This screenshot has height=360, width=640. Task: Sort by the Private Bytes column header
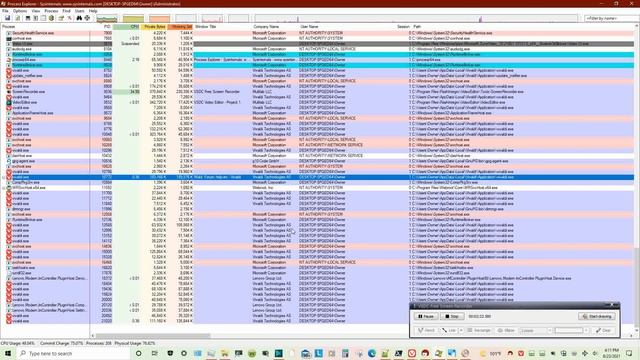pyautogui.click(x=154, y=27)
